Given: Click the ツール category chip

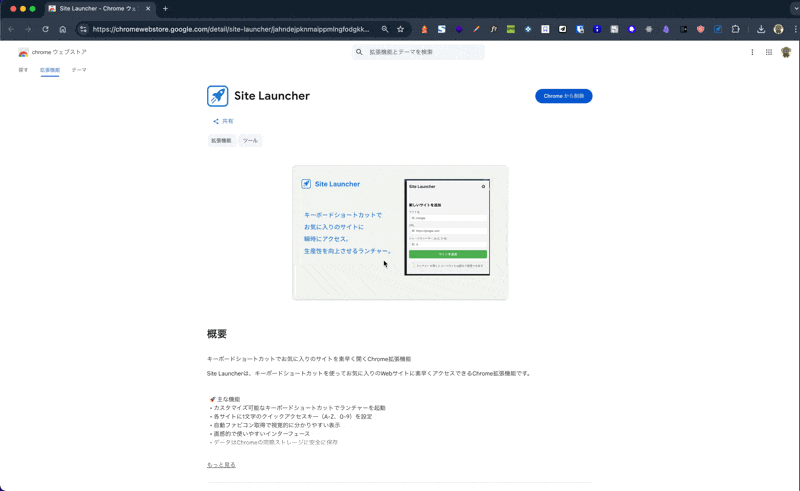Looking at the screenshot, I should [250, 140].
